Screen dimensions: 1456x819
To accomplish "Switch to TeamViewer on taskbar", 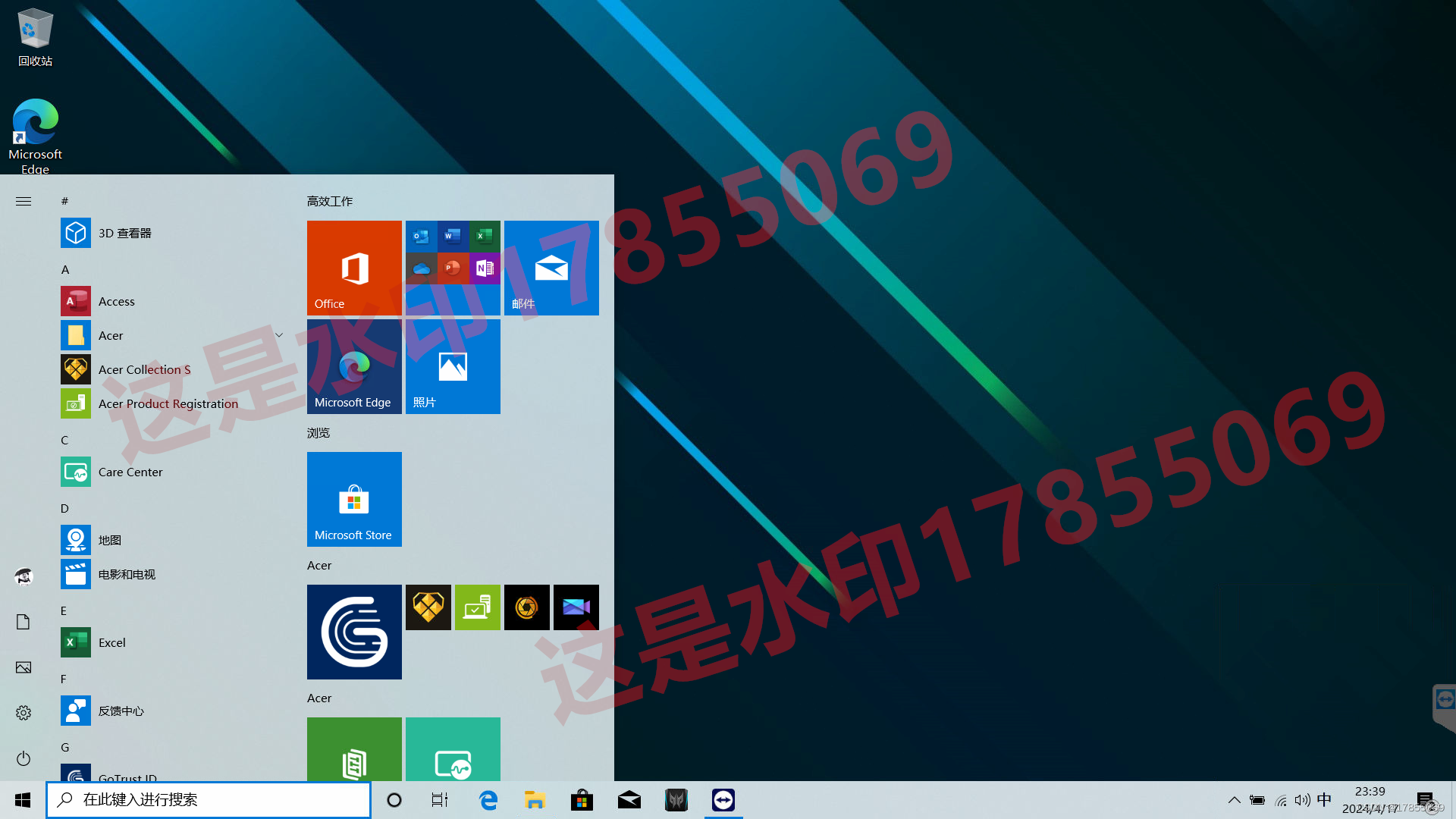I will pyautogui.click(x=723, y=800).
